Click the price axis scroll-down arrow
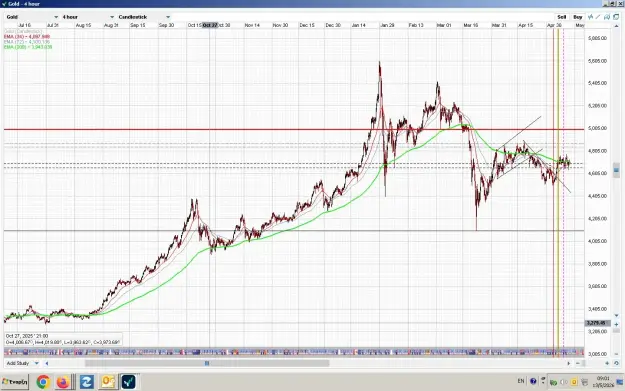 [x=616, y=315]
